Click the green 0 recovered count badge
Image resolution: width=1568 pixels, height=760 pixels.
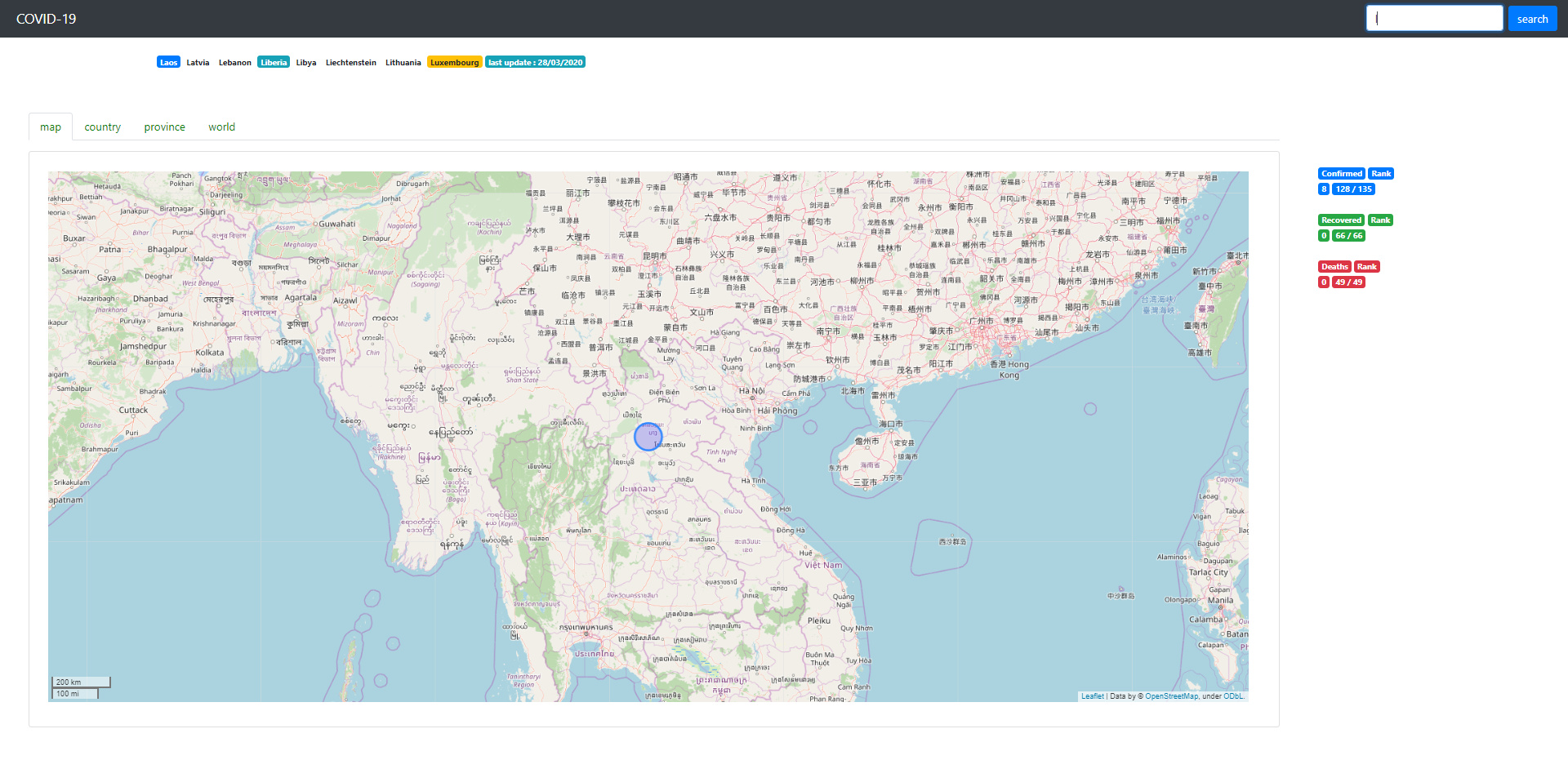pyautogui.click(x=1324, y=235)
